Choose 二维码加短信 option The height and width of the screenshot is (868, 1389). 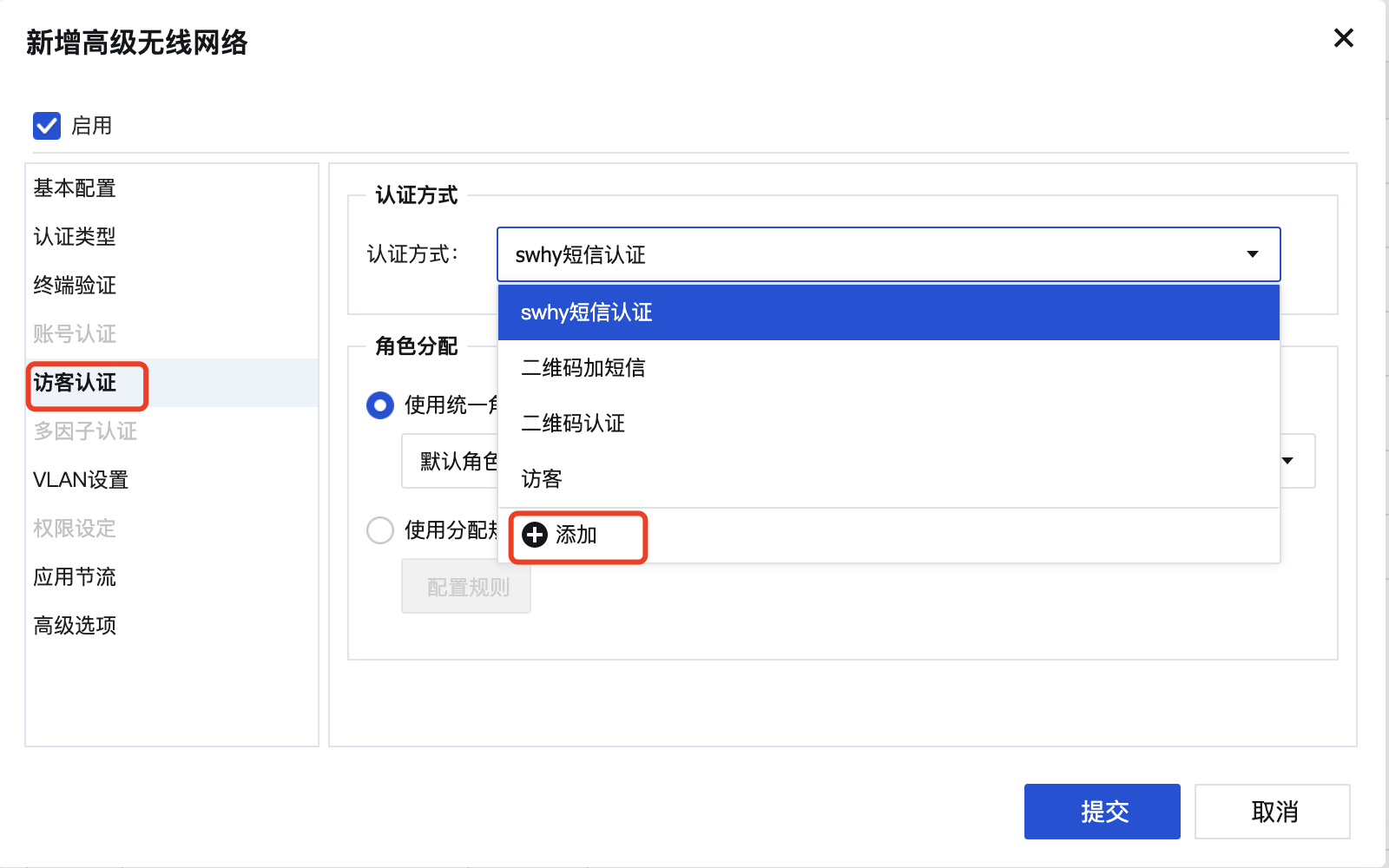point(889,368)
